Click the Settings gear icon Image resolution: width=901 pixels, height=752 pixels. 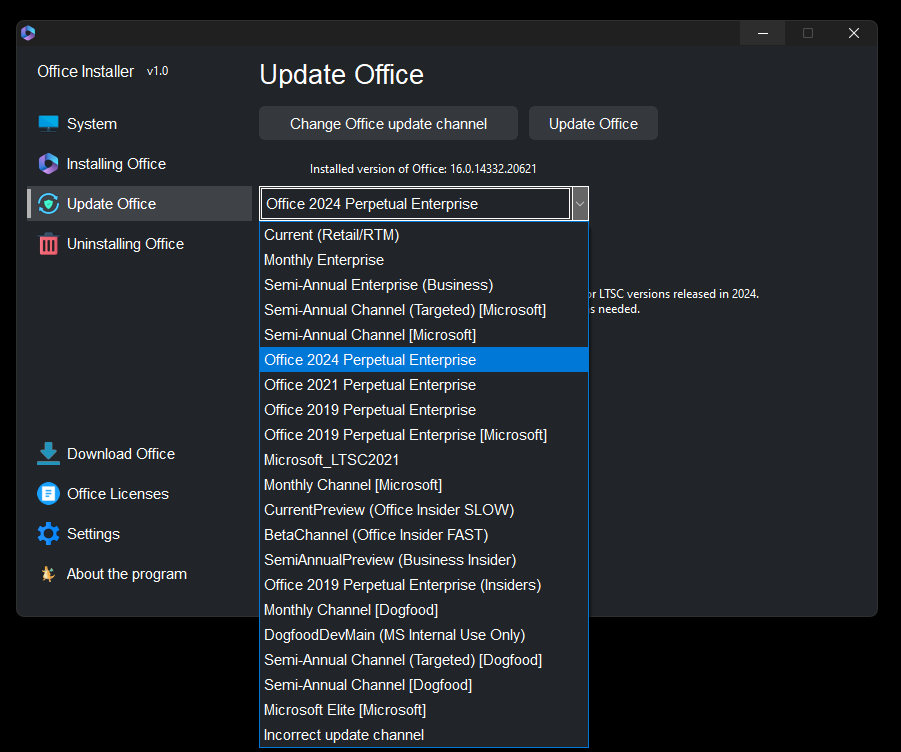[48, 534]
